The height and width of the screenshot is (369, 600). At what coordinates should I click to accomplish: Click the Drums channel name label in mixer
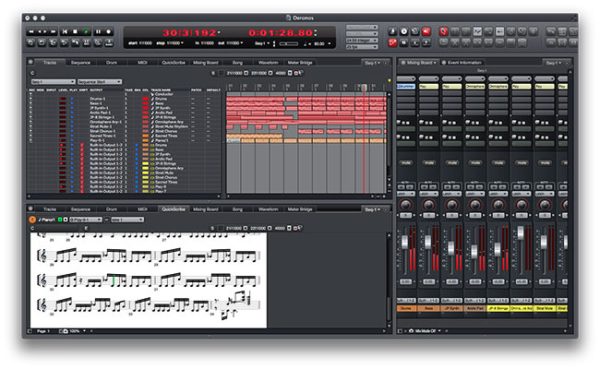tap(406, 308)
